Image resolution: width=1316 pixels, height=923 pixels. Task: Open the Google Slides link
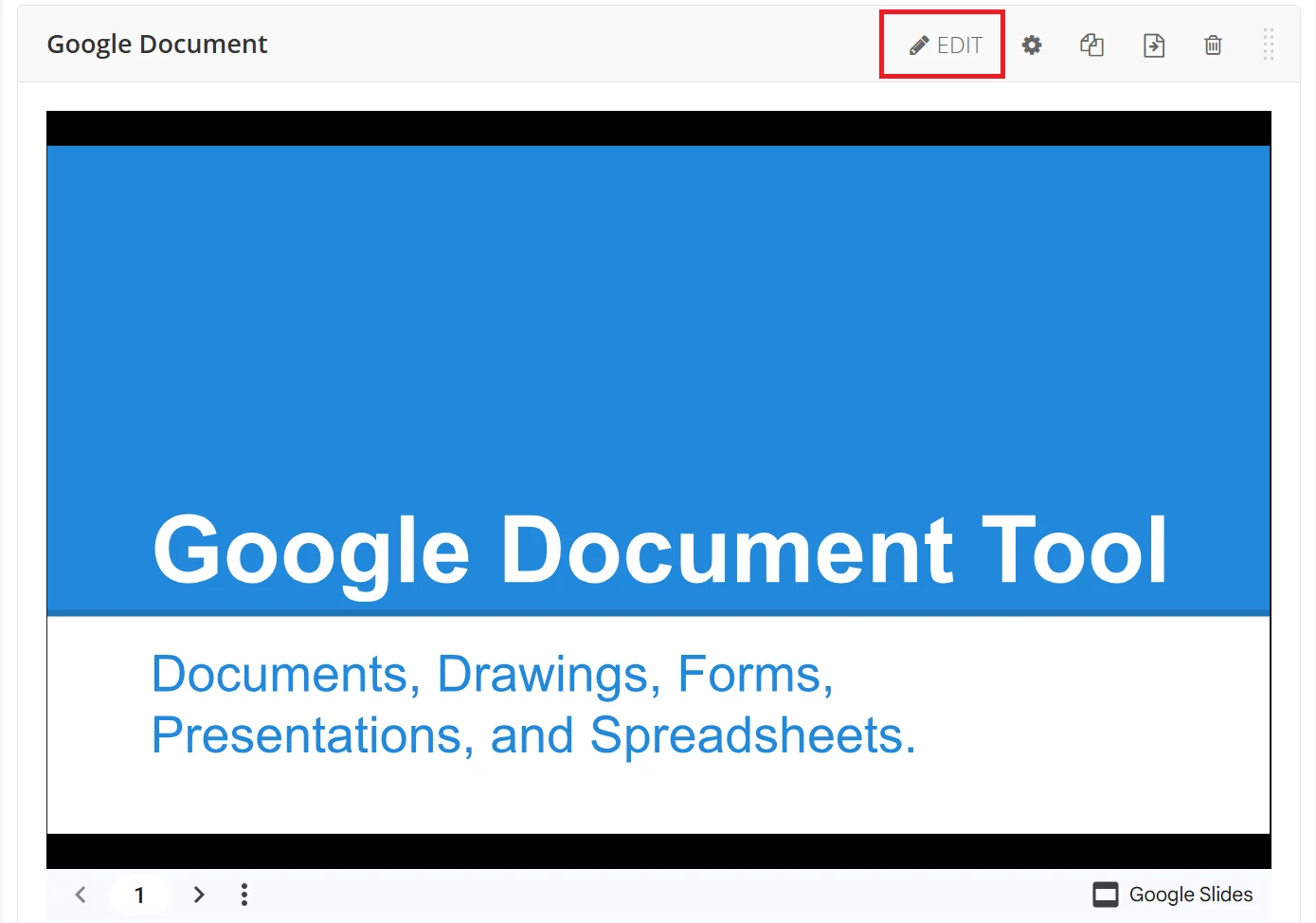(1173, 895)
